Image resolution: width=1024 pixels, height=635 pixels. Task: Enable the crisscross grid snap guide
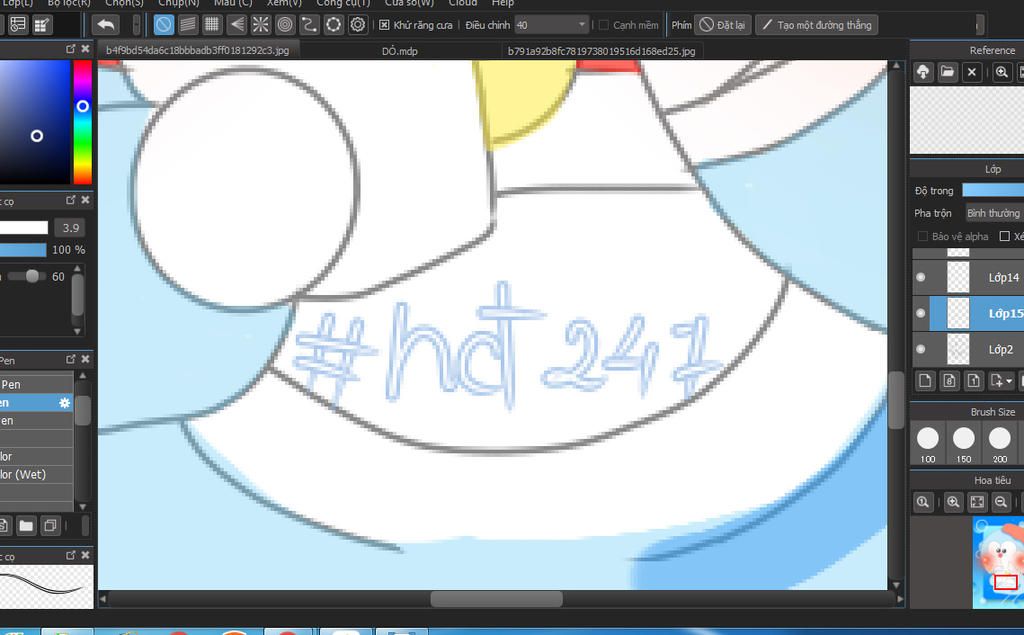(212, 25)
